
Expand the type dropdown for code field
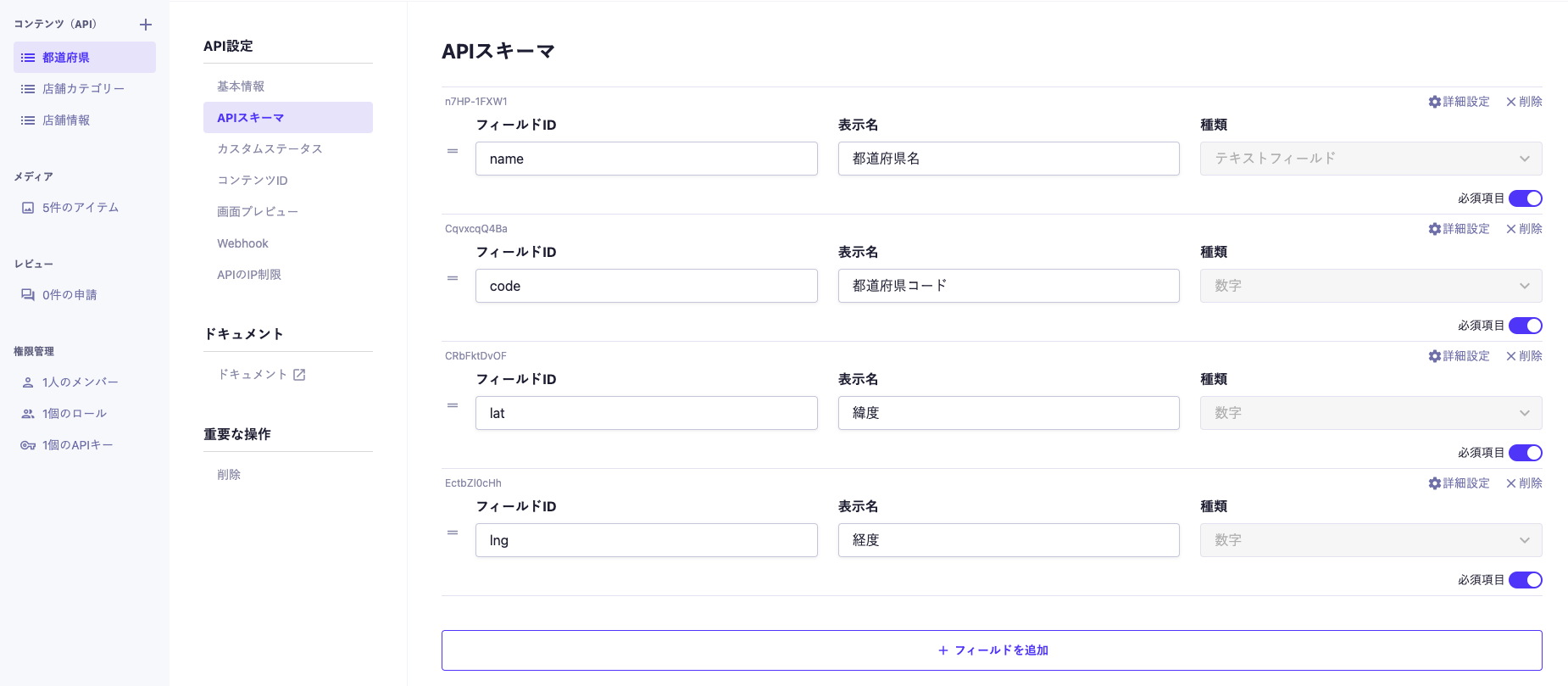pos(1371,286)
